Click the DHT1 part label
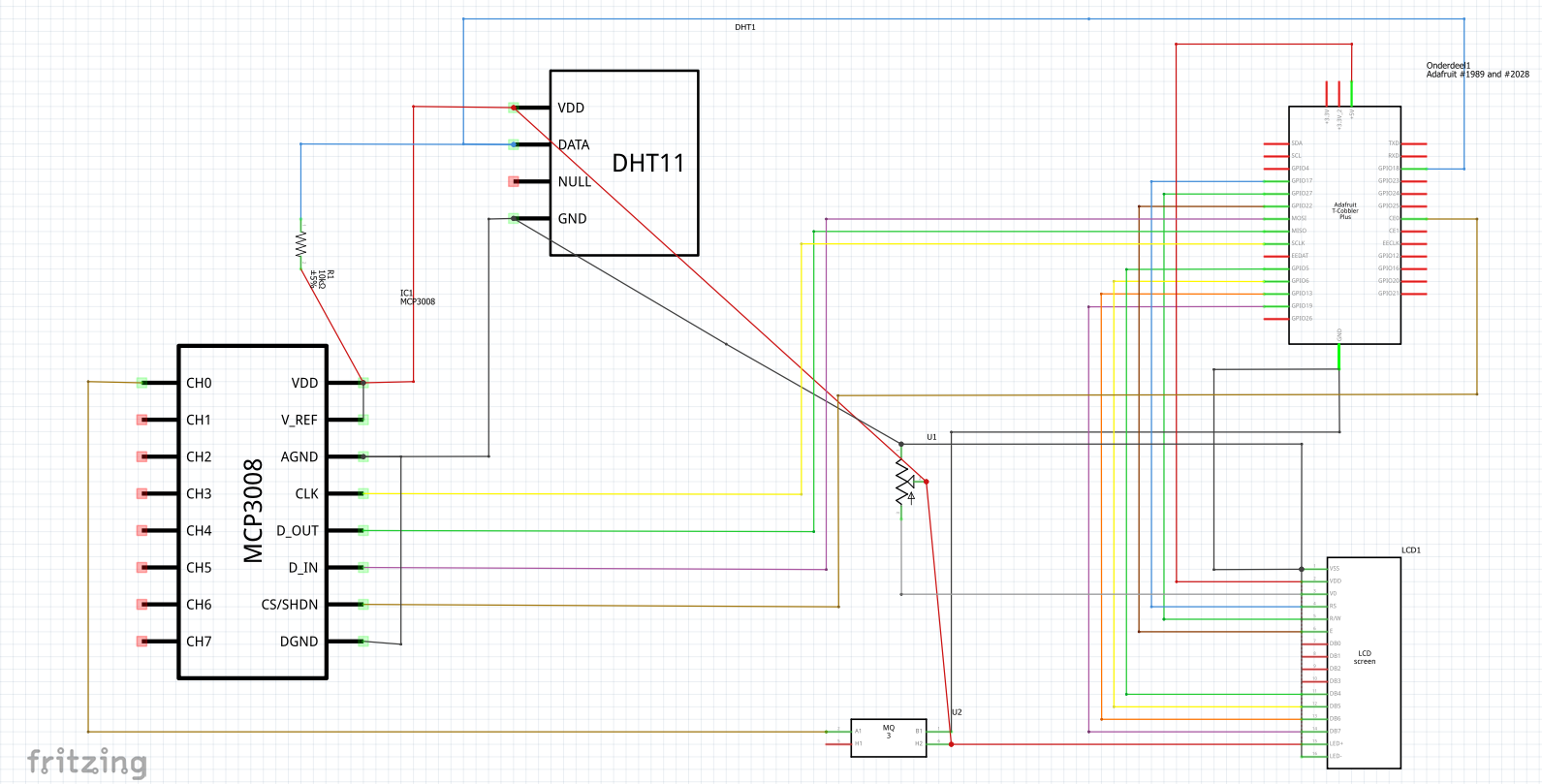Image resolution: width=1542 pixels, height=784 pixels. point(745,27)
